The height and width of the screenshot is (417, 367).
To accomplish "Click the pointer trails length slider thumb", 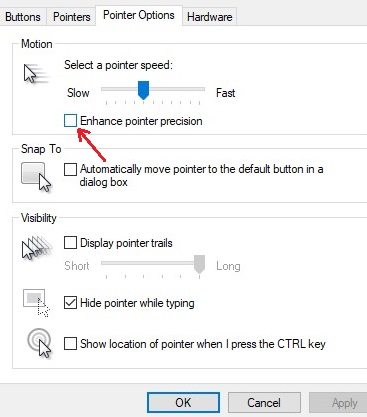I will point(199,264).
